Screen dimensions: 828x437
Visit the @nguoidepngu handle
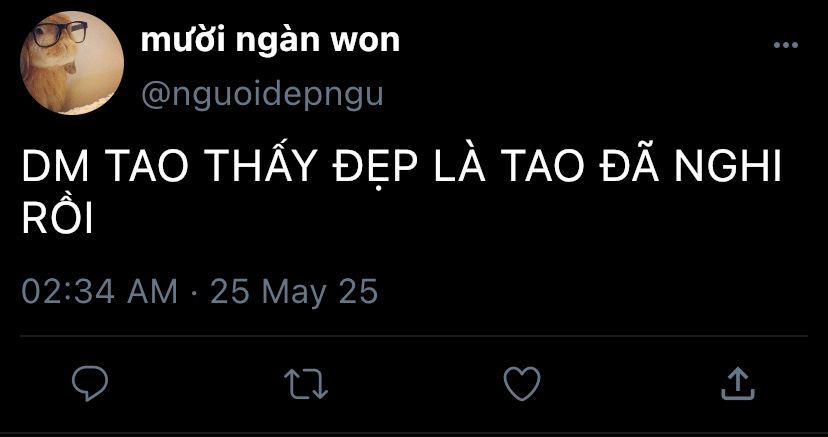pyautogui.click(x=262, y=96)
